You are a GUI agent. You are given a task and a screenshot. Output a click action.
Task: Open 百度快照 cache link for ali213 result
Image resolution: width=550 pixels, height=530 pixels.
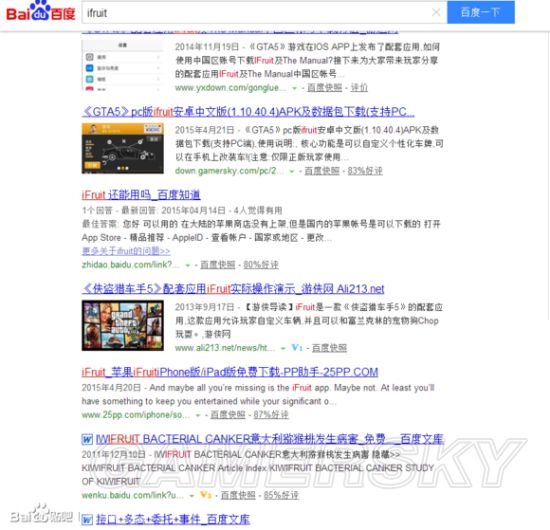329,348
